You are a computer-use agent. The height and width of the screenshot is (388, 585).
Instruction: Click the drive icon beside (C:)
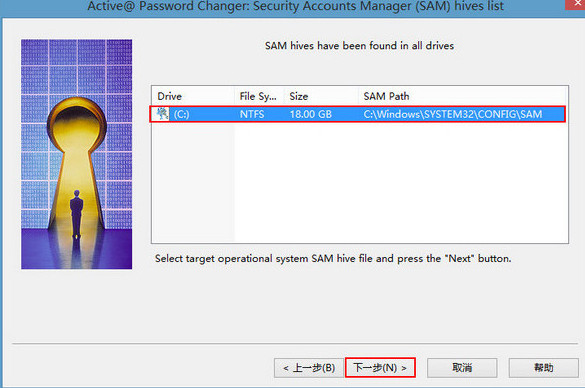point(162,114)
